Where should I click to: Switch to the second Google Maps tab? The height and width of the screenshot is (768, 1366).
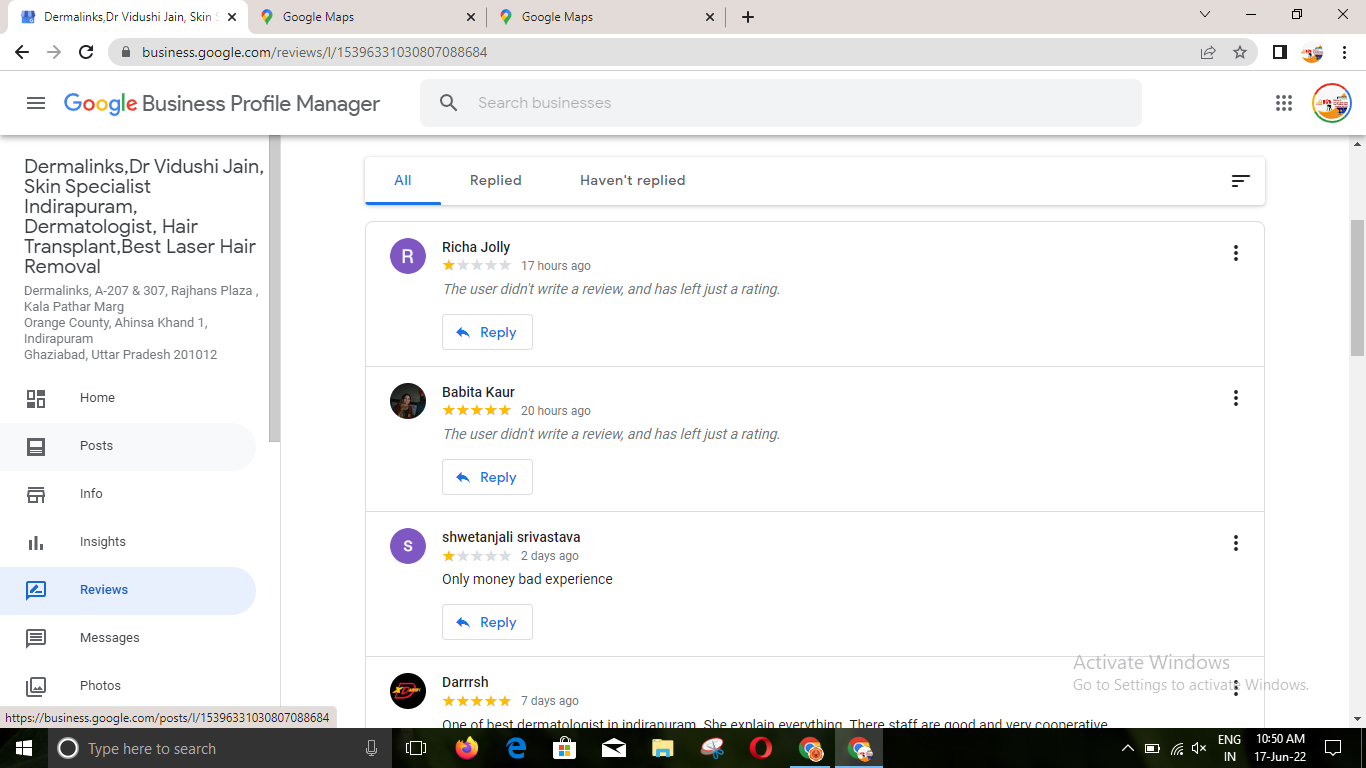pyautogui.click(x=607, y=17)
